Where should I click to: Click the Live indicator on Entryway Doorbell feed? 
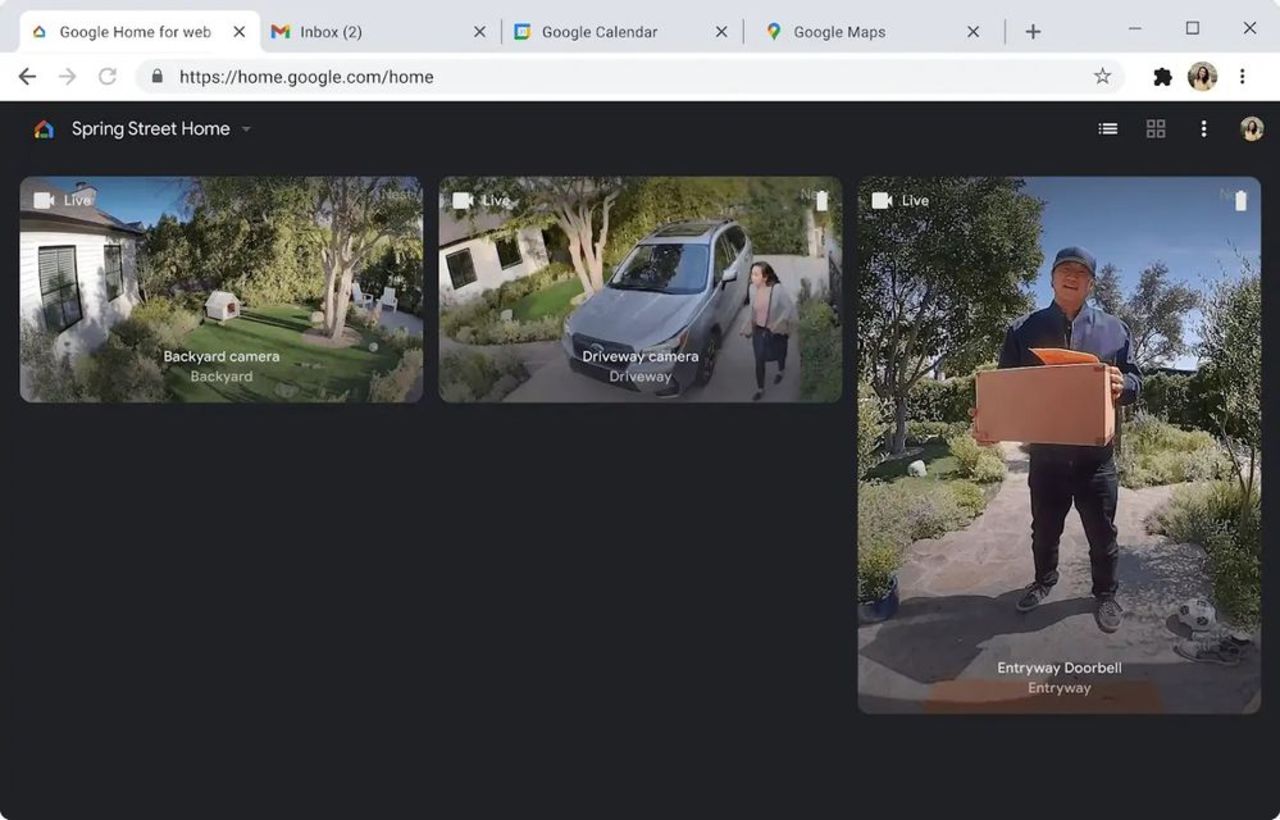click(903, 200)
